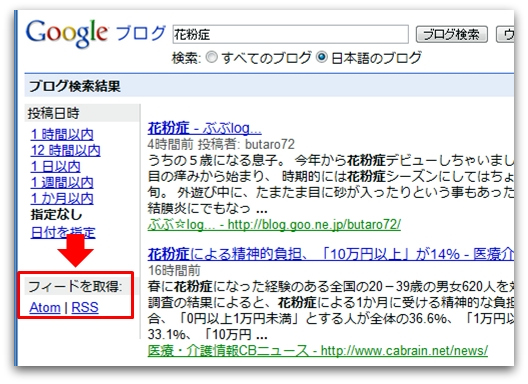Click the フィードを取得: label
528x384 pixels.
click(75, 287)
